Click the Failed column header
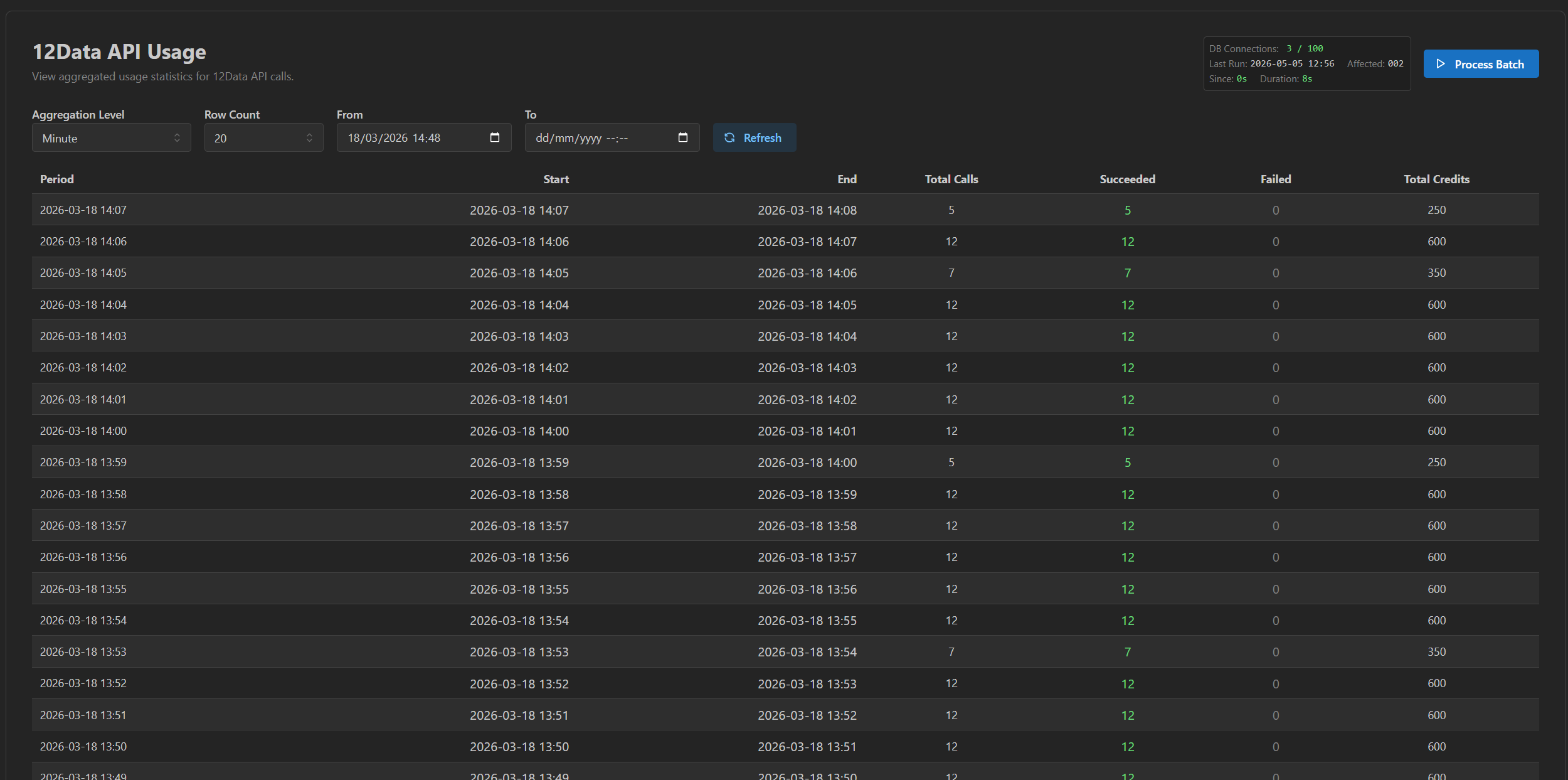The height and width of the screenshot is (780, 1568). (1276, 179)
